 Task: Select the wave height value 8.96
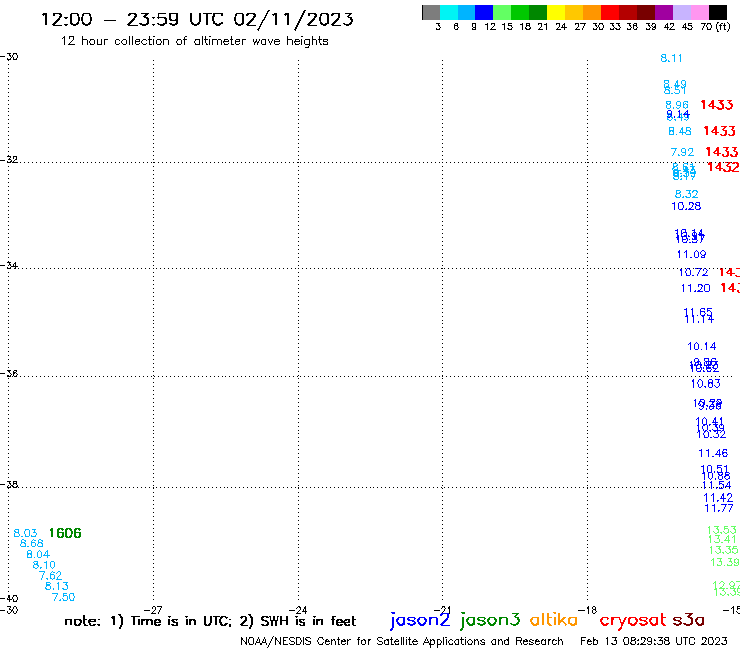677,105
